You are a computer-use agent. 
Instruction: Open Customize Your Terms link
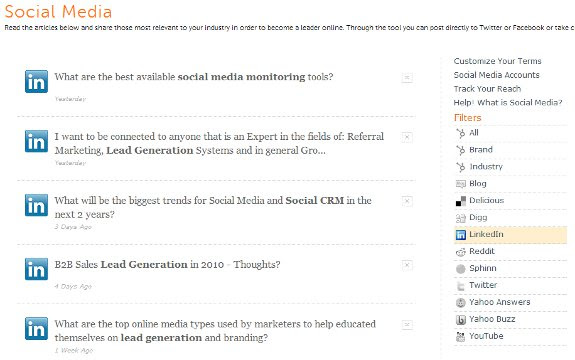click(497, 61)
